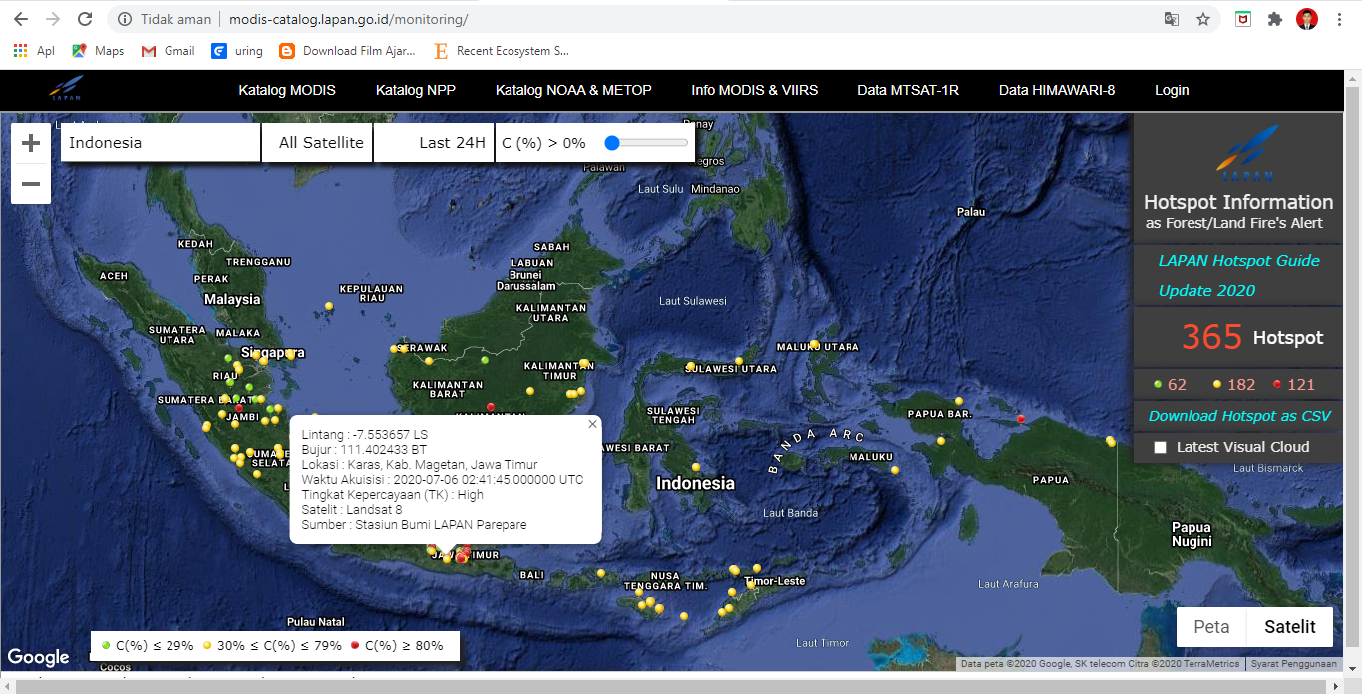
Task: Click the red hotspot above Kalimantan Barat label
Action: tap(490, 406)
